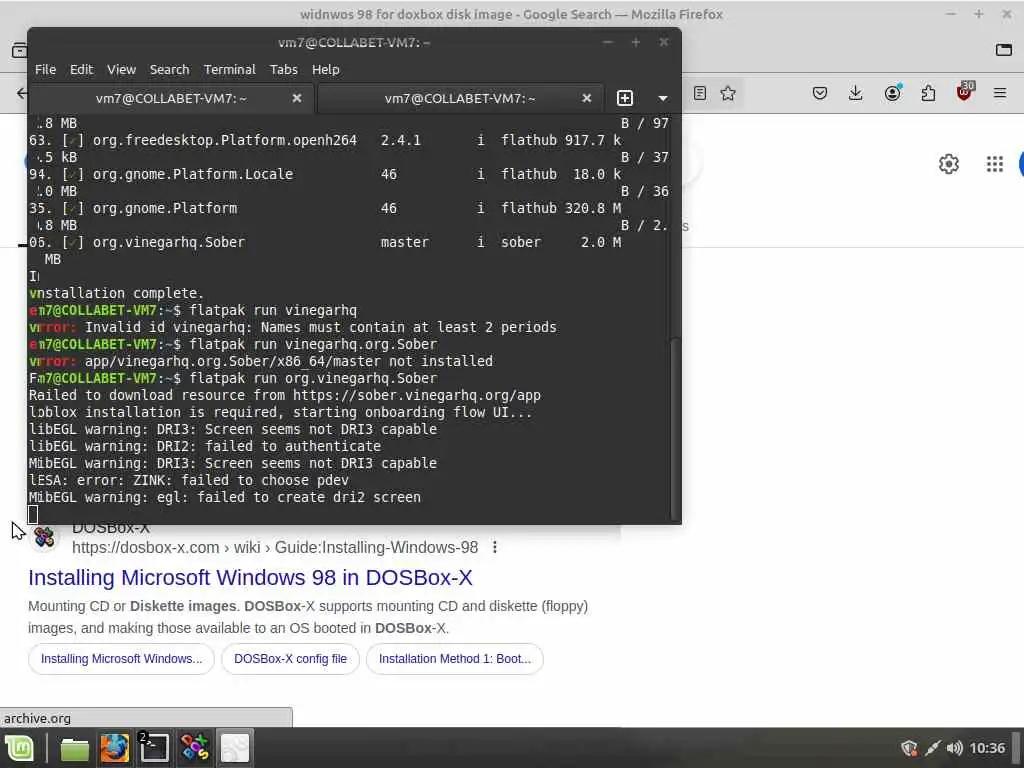Close the second terminal tab

586,98
